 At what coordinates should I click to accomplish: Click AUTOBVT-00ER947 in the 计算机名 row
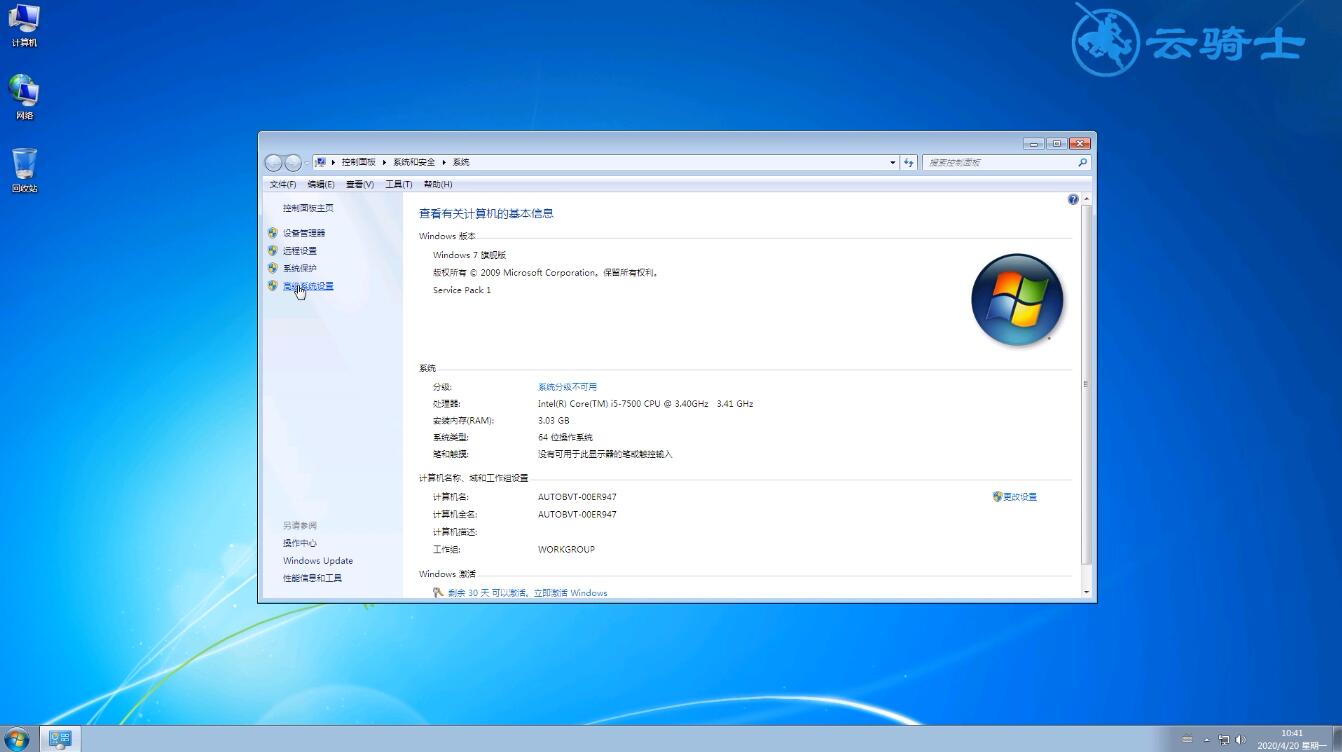tap(577, 497)
